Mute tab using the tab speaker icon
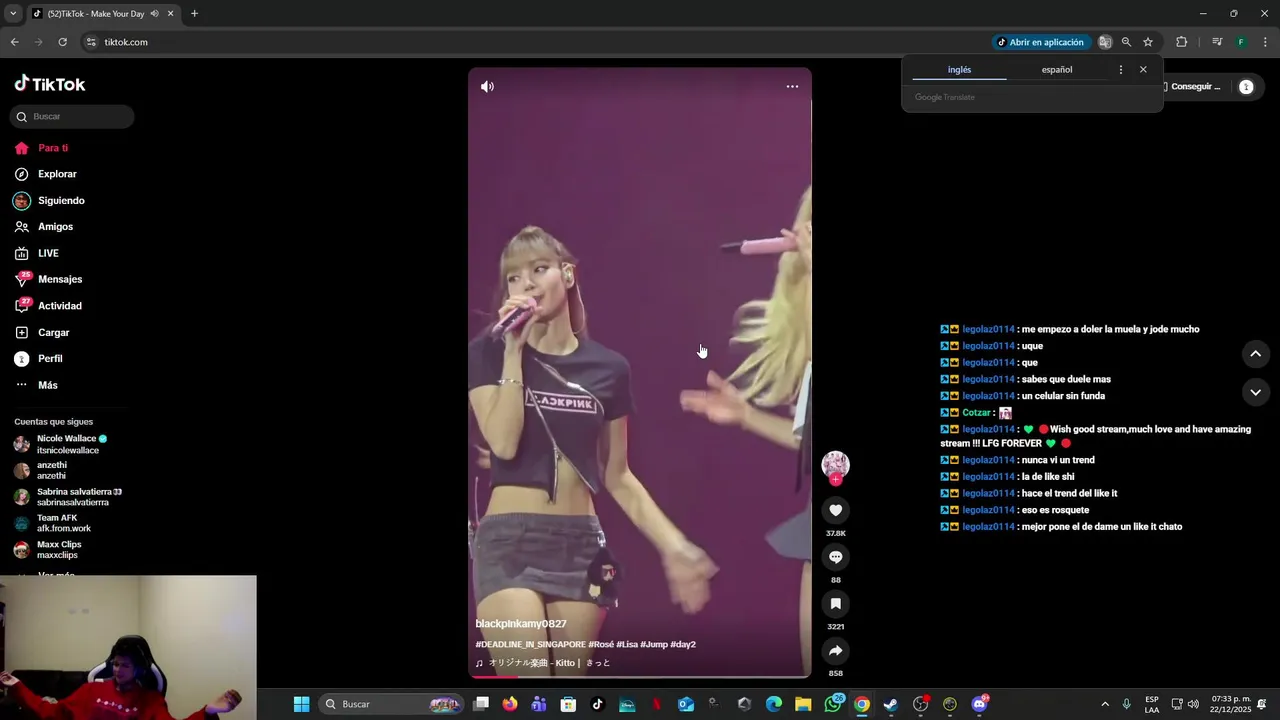 point(154,14)
